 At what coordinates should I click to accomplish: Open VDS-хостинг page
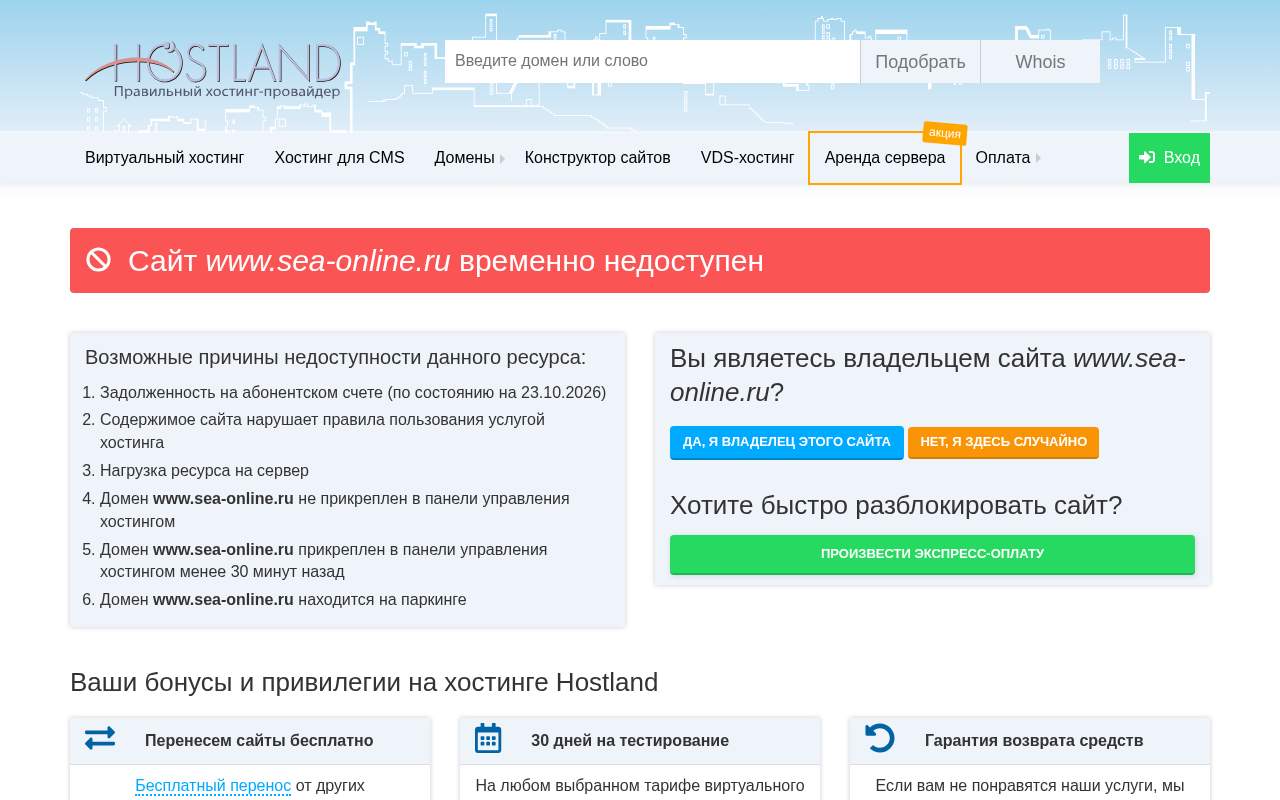(x=748, y=158)
